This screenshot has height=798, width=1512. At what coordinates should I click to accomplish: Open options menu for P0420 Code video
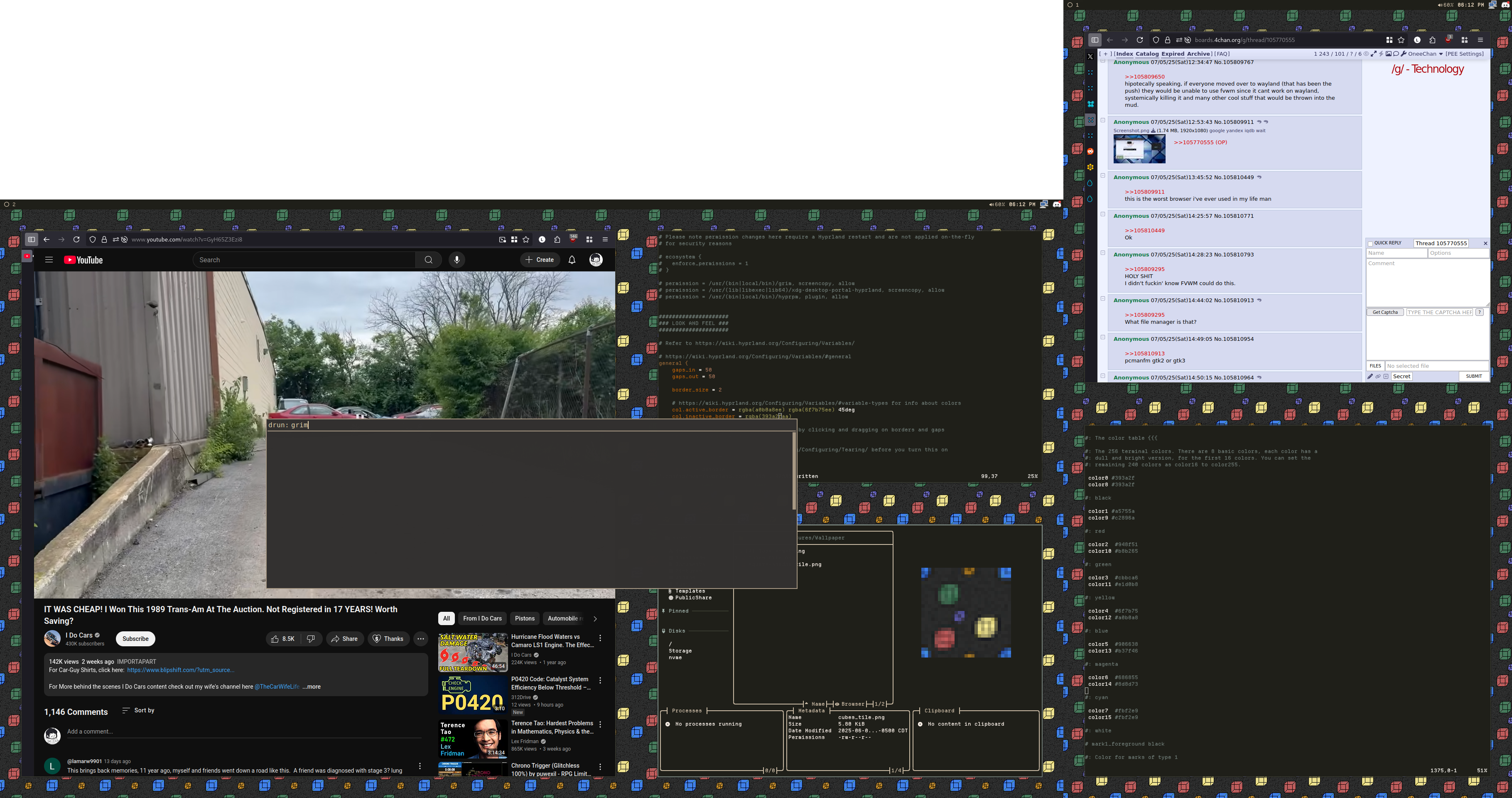(600, 680)
